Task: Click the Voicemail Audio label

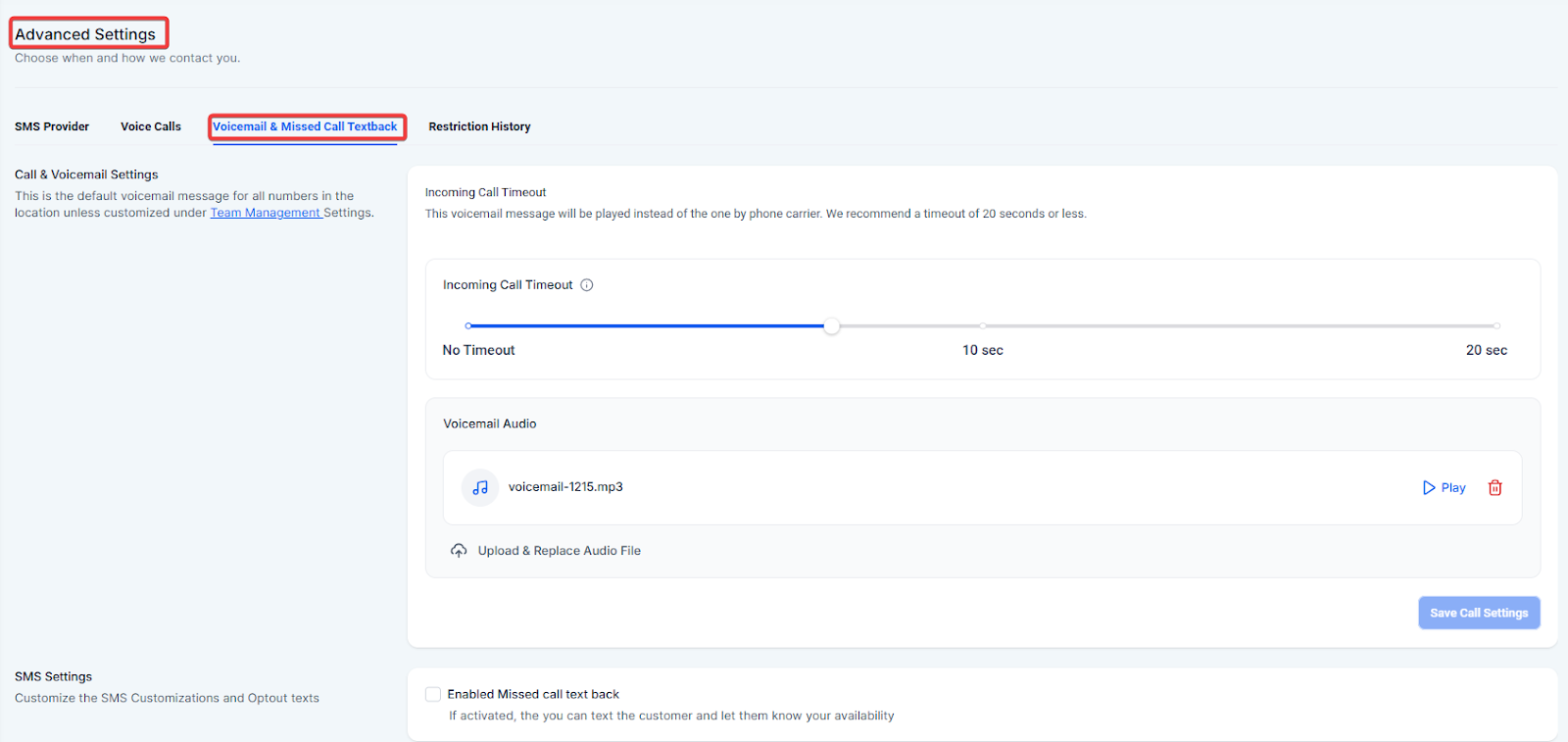Action: (x=490, y=423)
